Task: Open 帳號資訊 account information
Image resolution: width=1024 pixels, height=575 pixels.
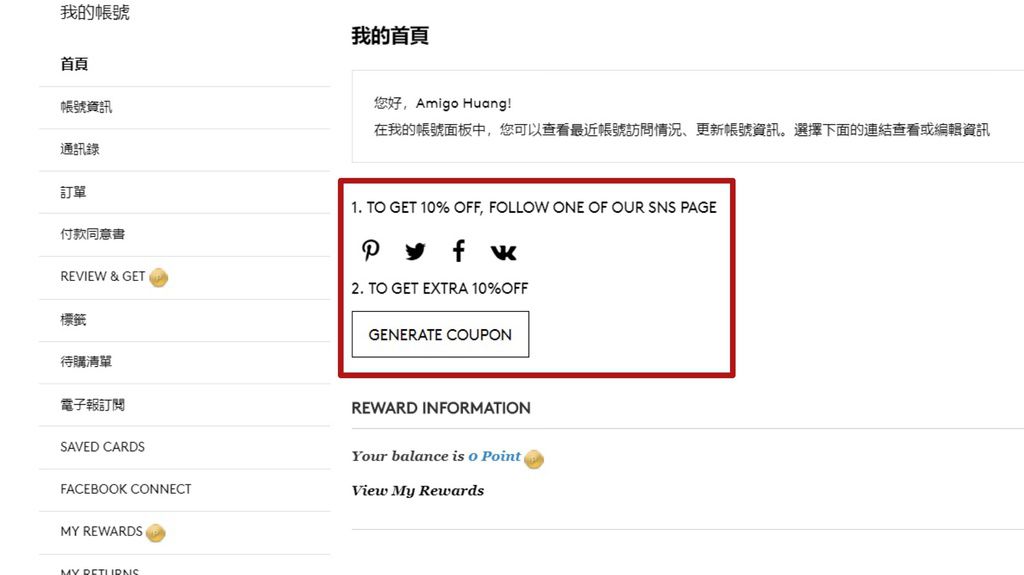Action: pyautogui.click(x=86, y=107)
